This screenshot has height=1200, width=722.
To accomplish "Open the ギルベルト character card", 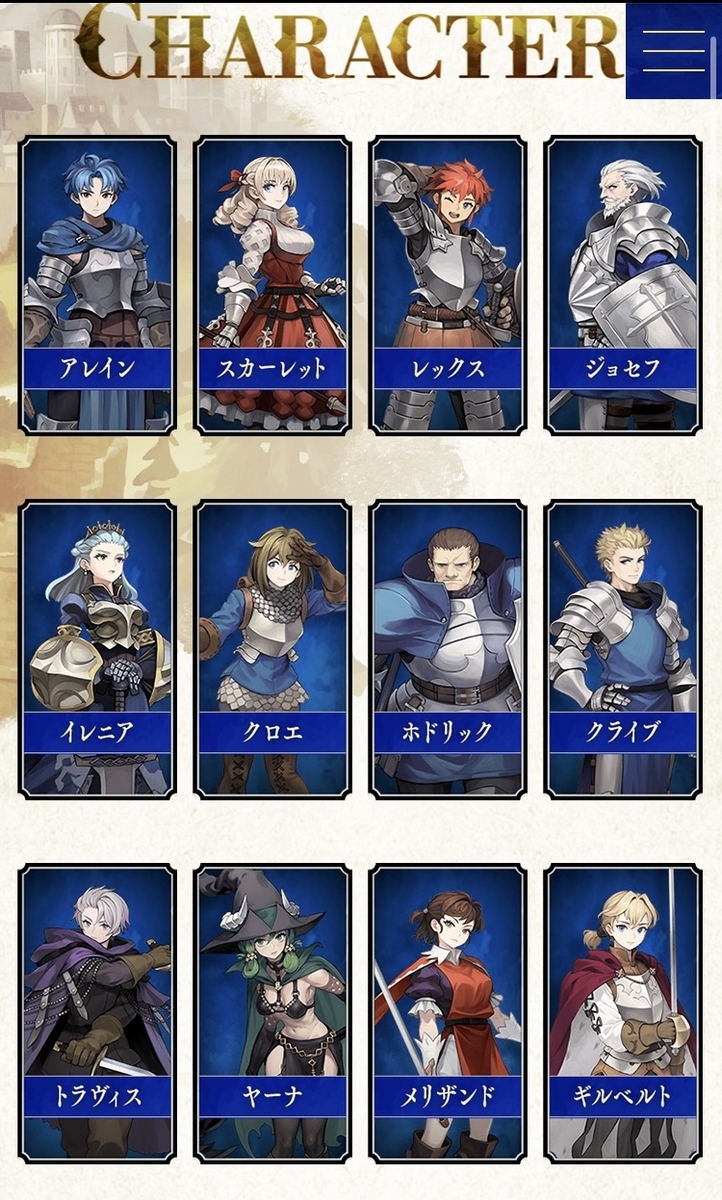I will pyautogui.click(x=623, y=1014).
